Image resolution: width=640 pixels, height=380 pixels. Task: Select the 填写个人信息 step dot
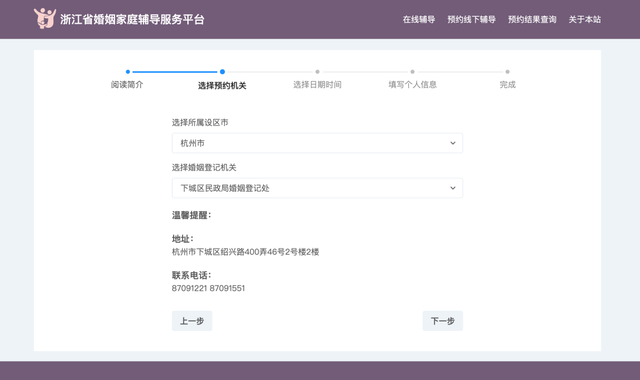click(412, 72)
